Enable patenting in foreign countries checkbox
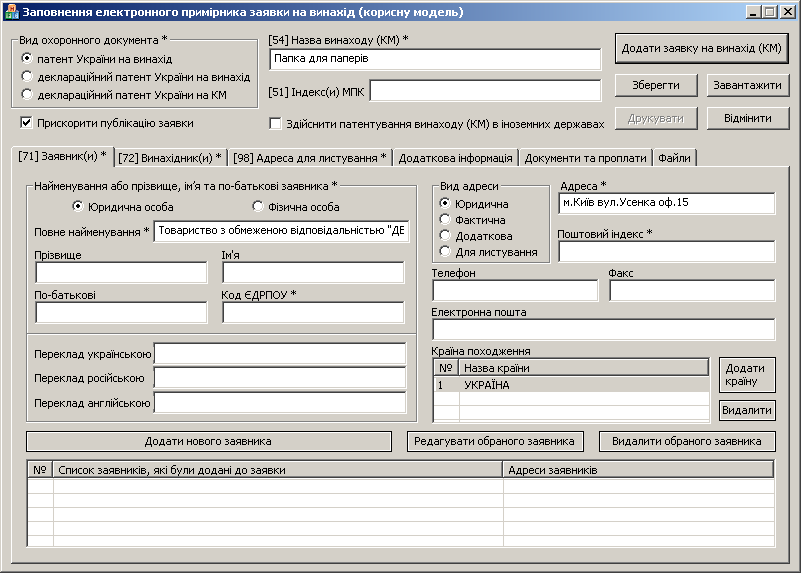Viewport: 801px width, 573px height. [x=275, y=124]
